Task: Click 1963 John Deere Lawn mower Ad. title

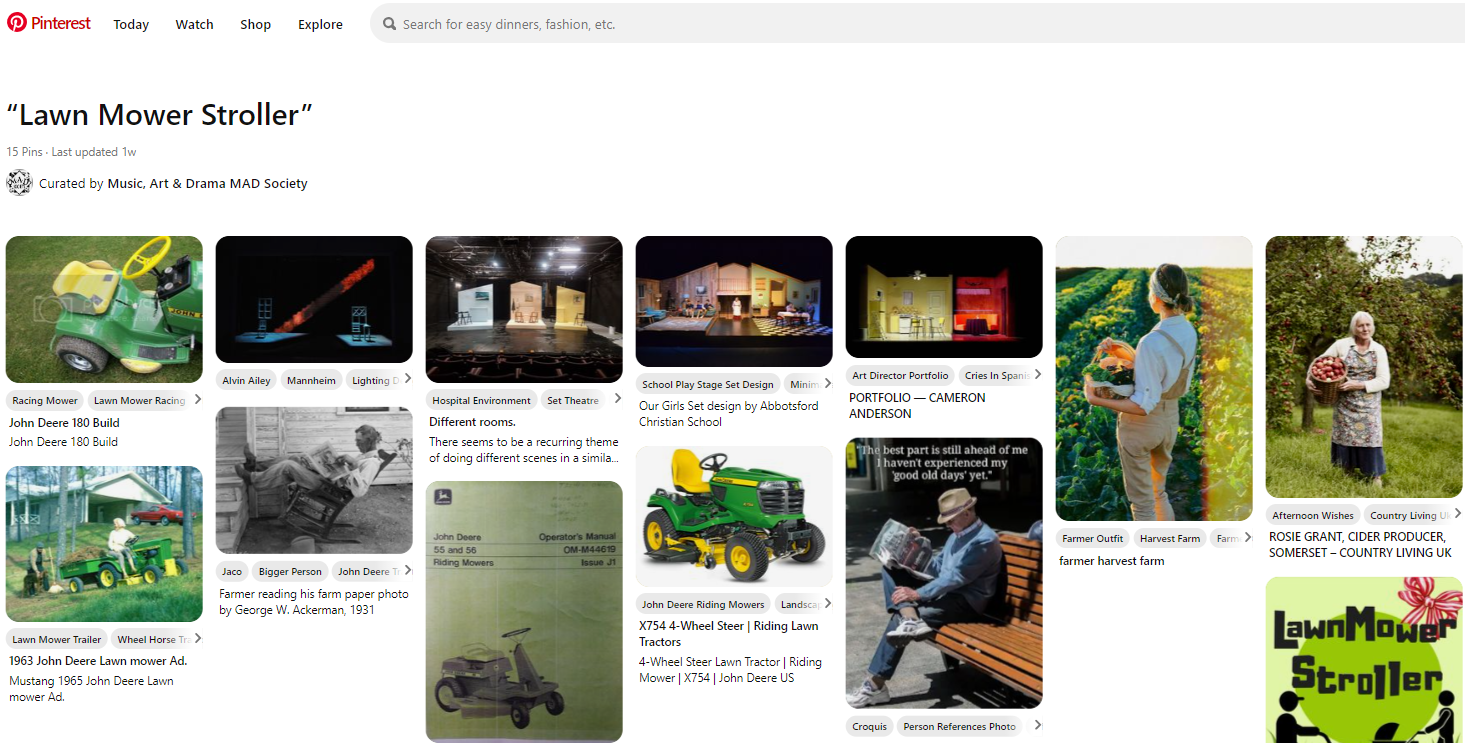Action: click(x=98, y=661)
